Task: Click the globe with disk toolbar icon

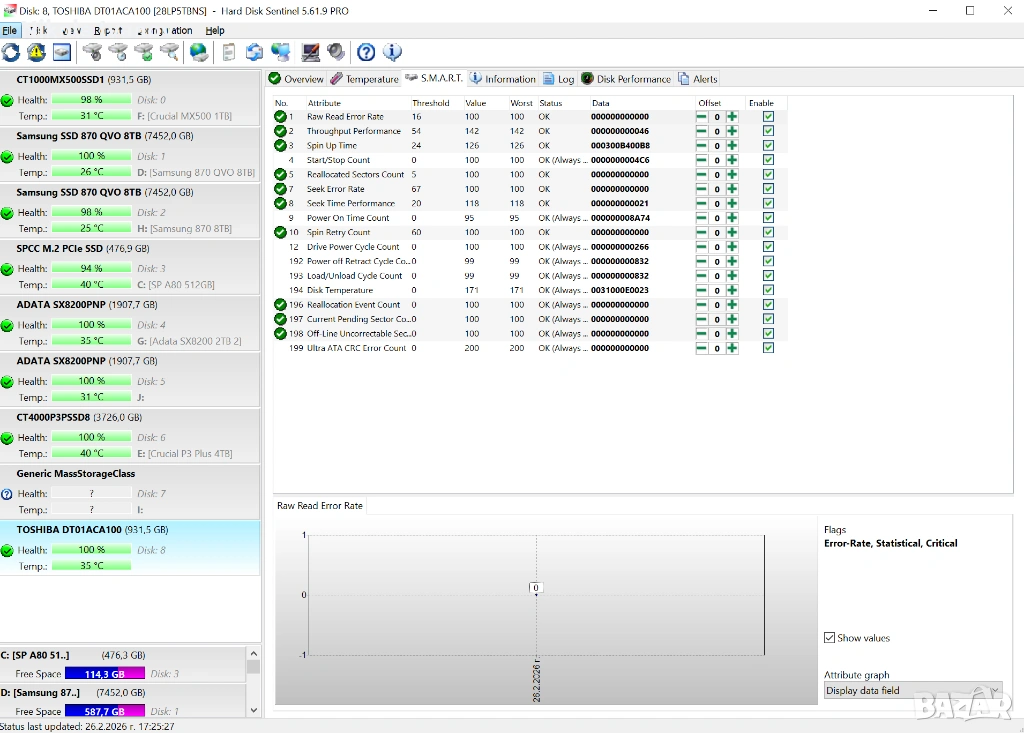Action: click(200, 52)
